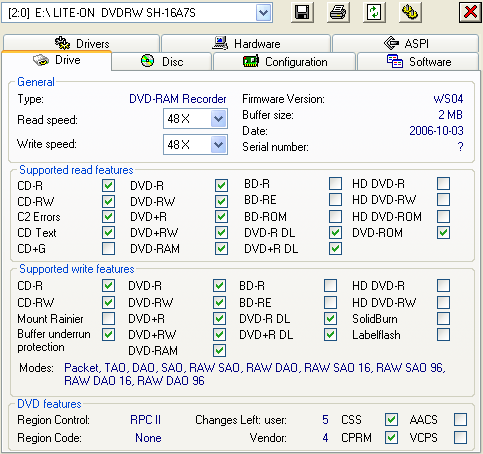Image resolution: width=483 pixels, height=454 pixels.
Task: Click the Refresh icon in toolbar
Action: 374,13
